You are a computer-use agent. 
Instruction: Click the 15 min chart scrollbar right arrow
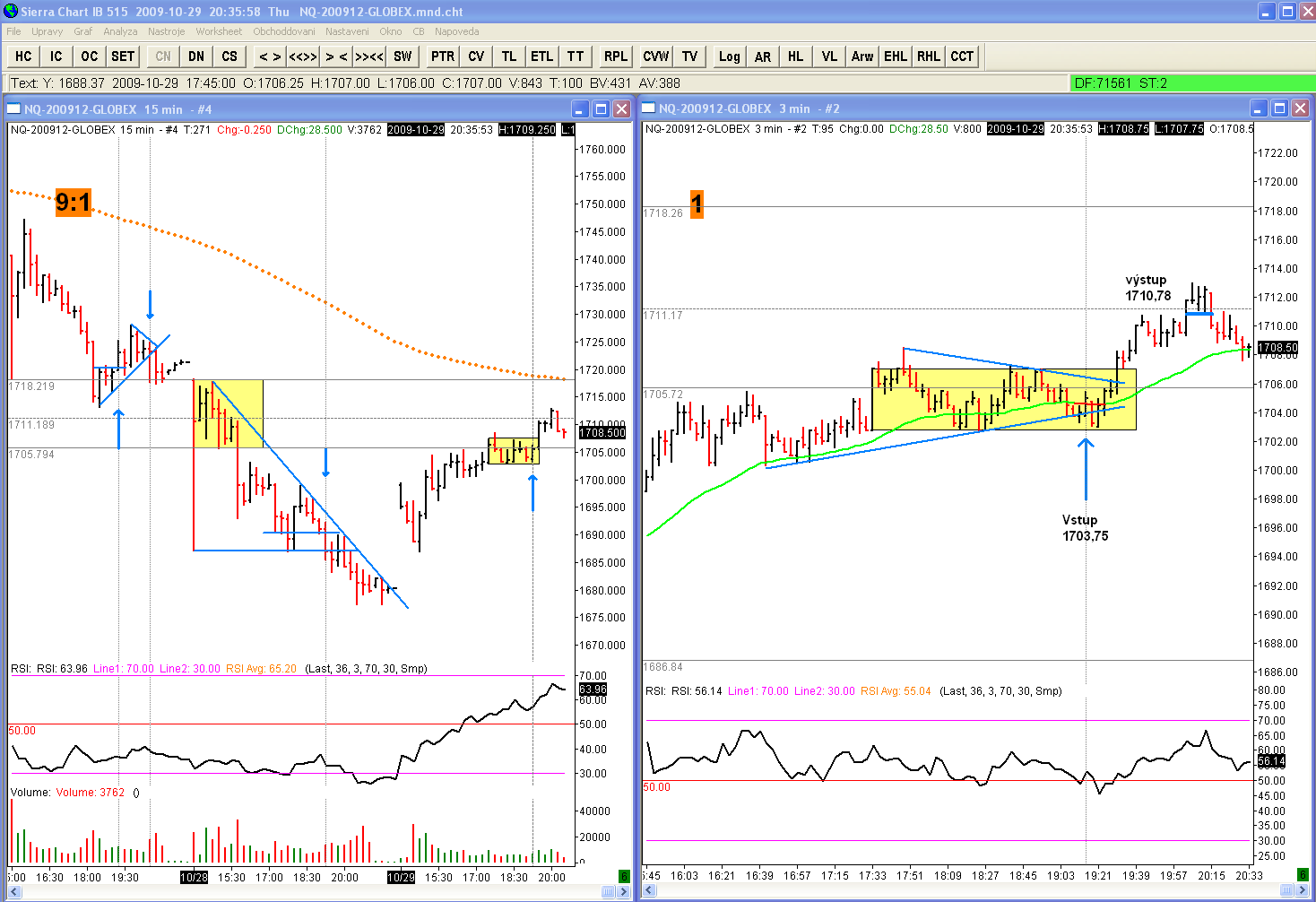click(623, 891)
